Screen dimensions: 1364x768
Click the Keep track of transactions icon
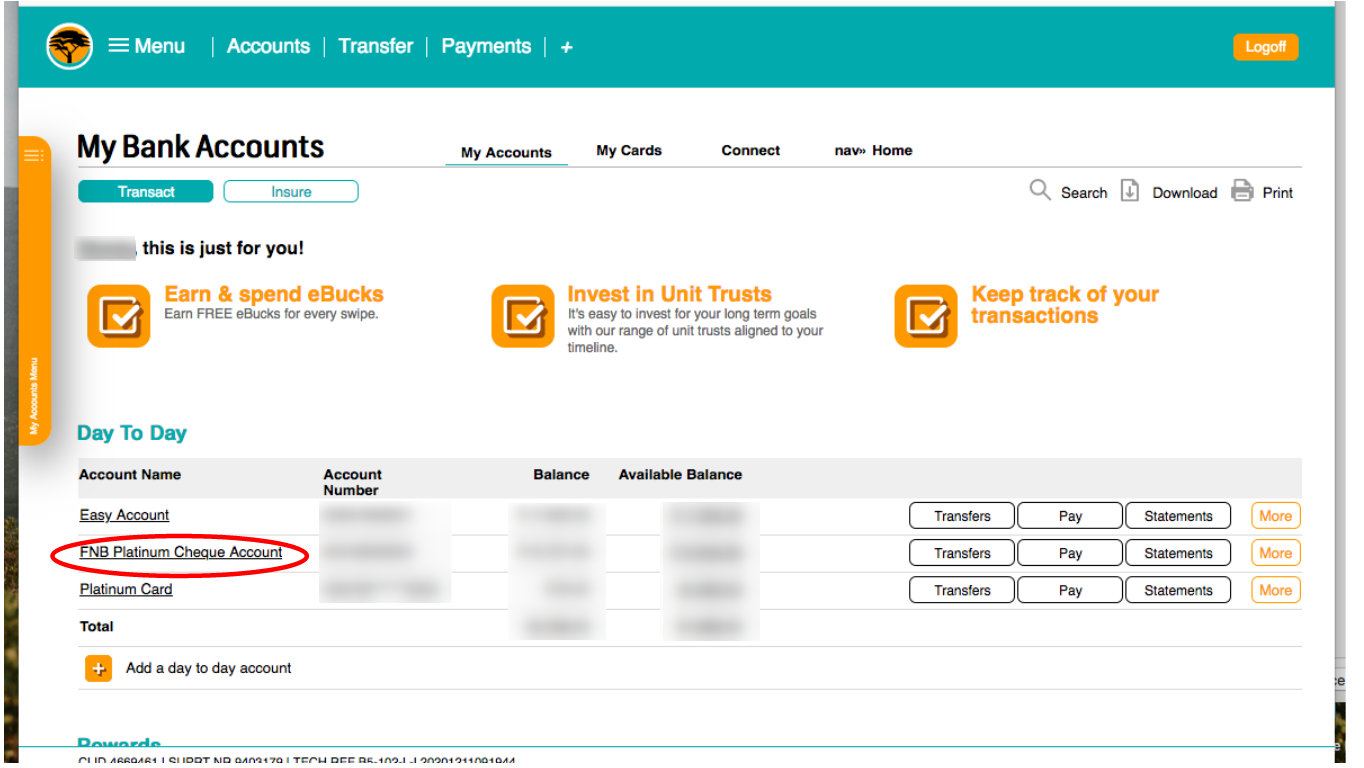pyautogui.click(x=925, y=316)
